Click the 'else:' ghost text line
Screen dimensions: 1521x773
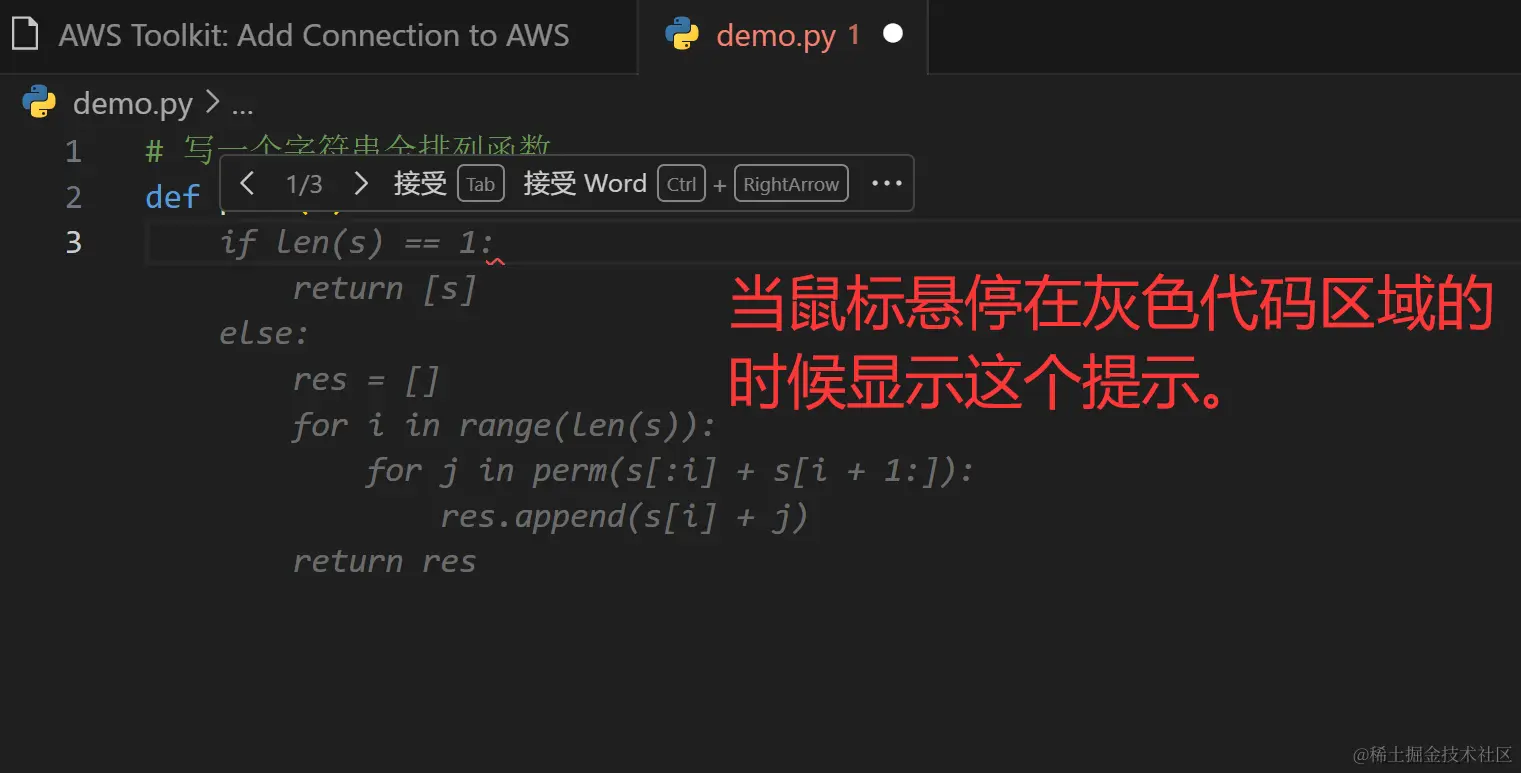click(x=264, y=333)
